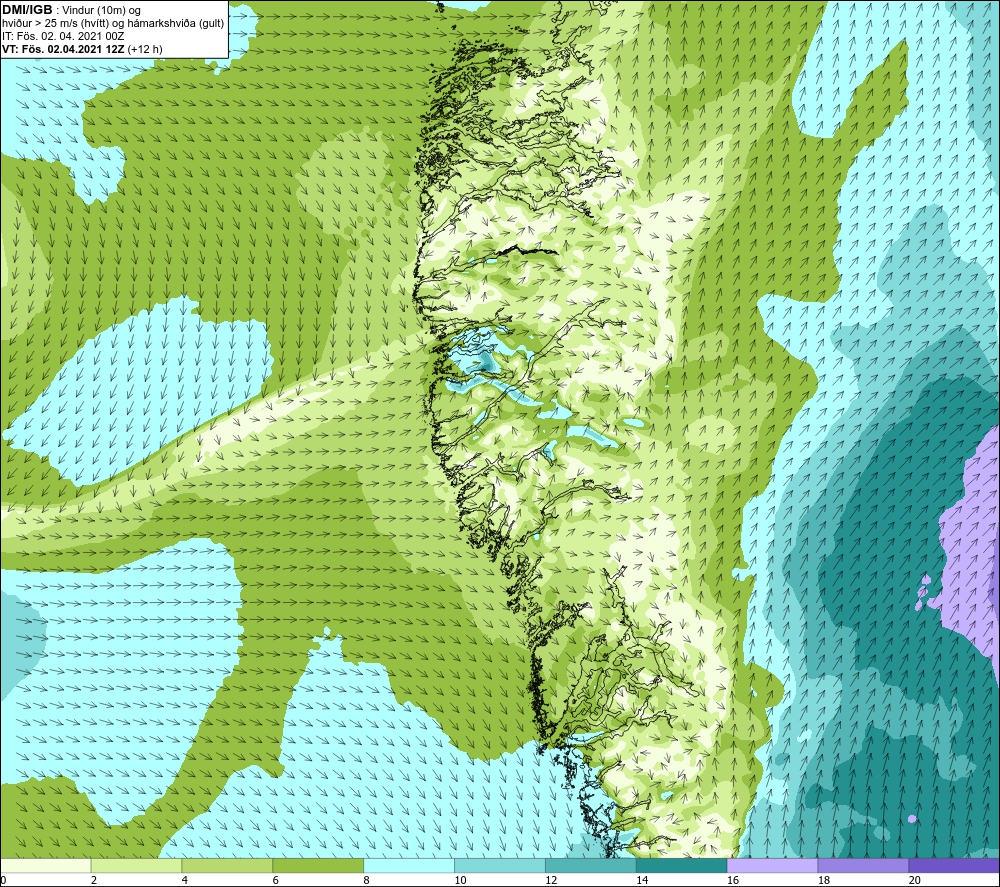Select the dark violet above-20 m/s swatch
Screen dimensions: 1000x887
tap(954, 865)
